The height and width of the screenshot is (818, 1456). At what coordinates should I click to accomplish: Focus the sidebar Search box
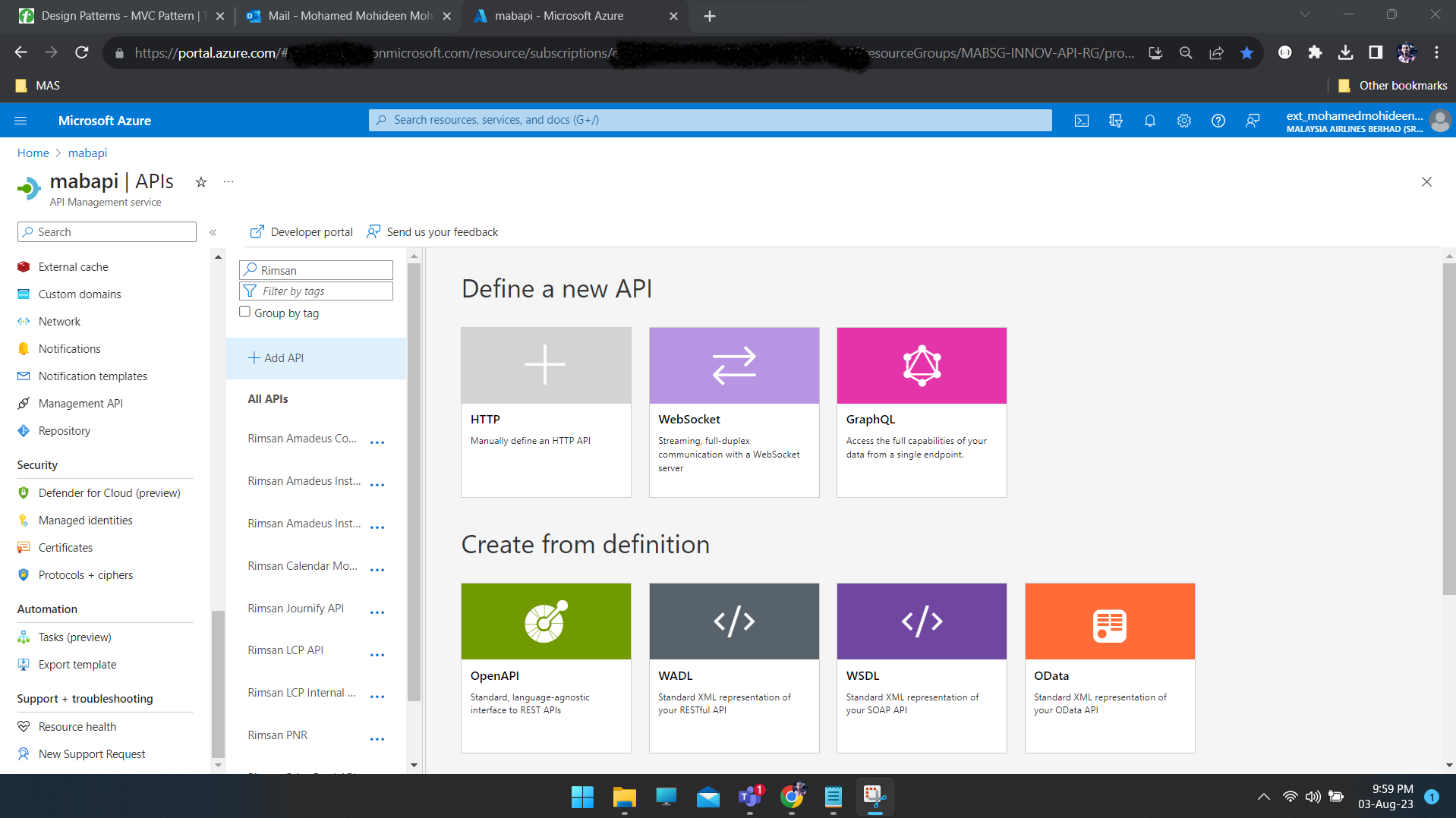point(107,232)
